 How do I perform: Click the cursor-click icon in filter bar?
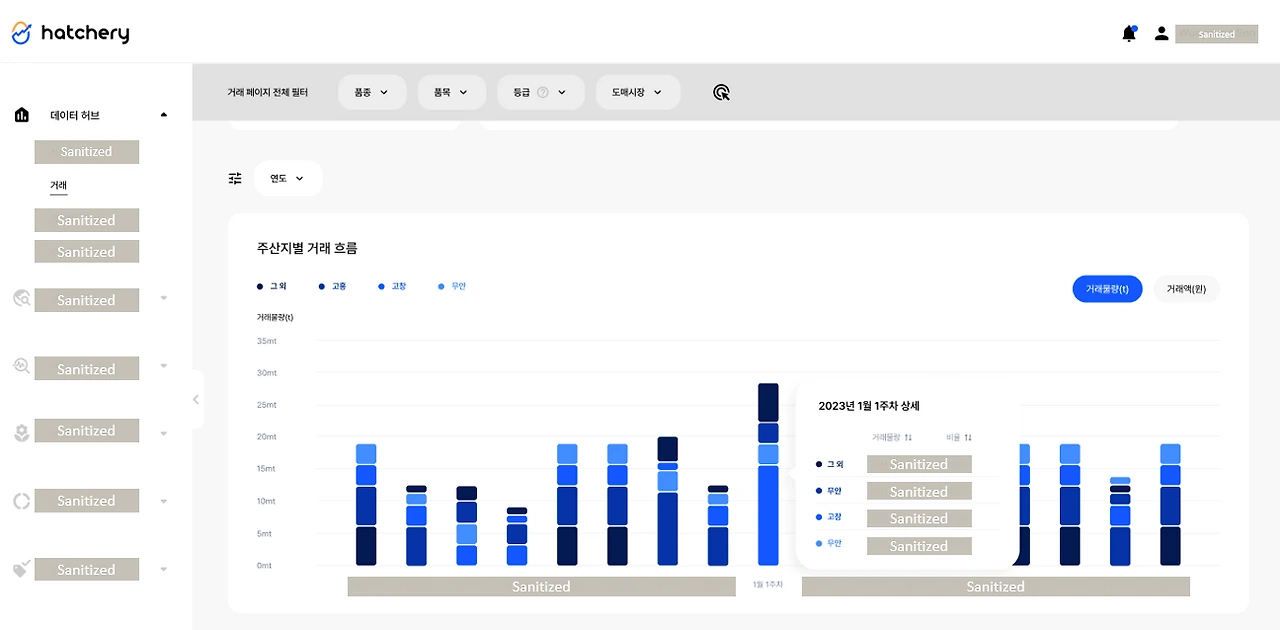[x=721, y=92]
